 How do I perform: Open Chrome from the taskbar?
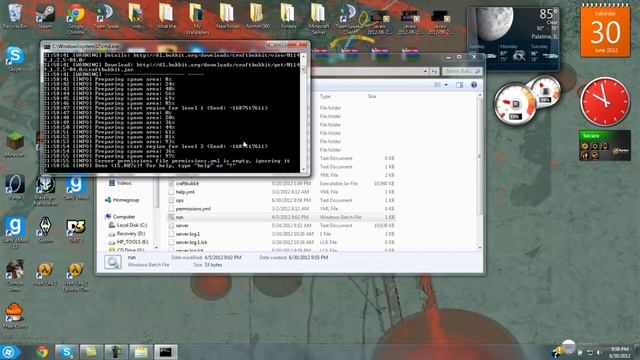point(42,351)
